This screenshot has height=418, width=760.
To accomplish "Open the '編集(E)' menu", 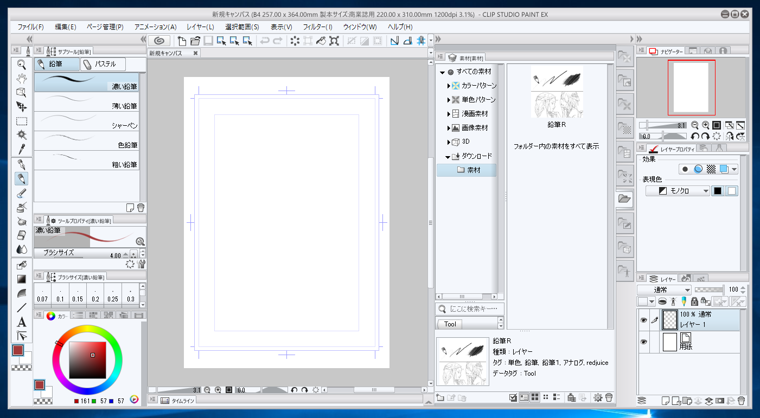I will point(65,27).
